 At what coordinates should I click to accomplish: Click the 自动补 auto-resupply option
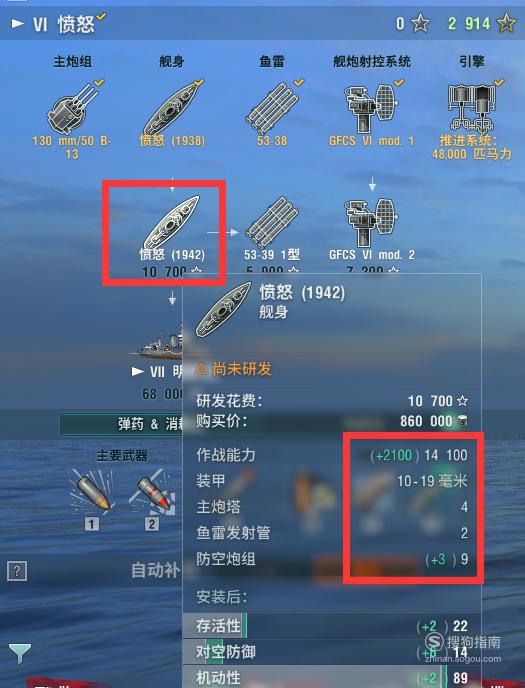tap(156, 570)
